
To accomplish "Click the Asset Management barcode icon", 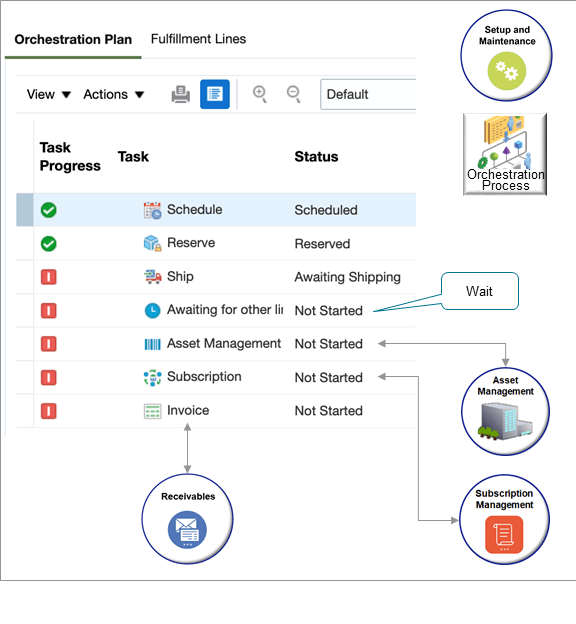I will pos(152,344).
